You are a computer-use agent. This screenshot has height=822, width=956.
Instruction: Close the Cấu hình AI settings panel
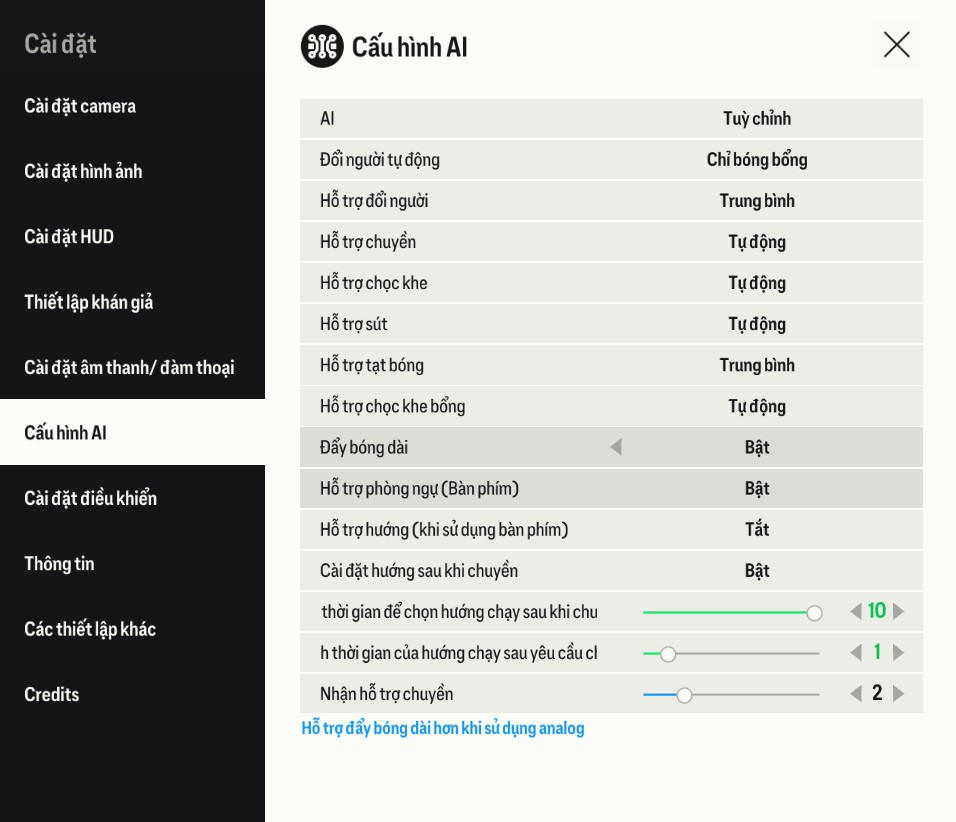[896, 45]
